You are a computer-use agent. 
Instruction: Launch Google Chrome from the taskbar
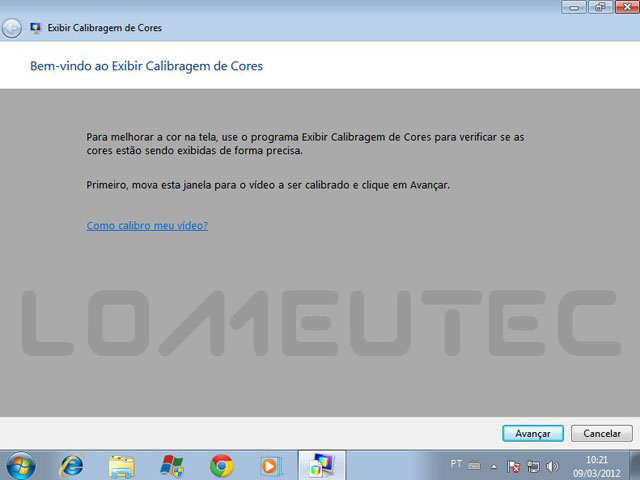coord(221,466)
